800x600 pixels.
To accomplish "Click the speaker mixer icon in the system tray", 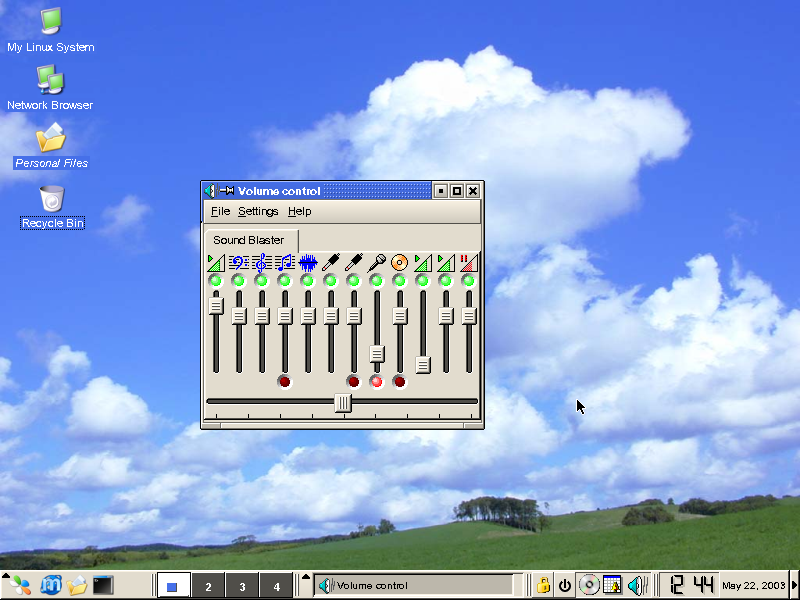I will [638, 585].
